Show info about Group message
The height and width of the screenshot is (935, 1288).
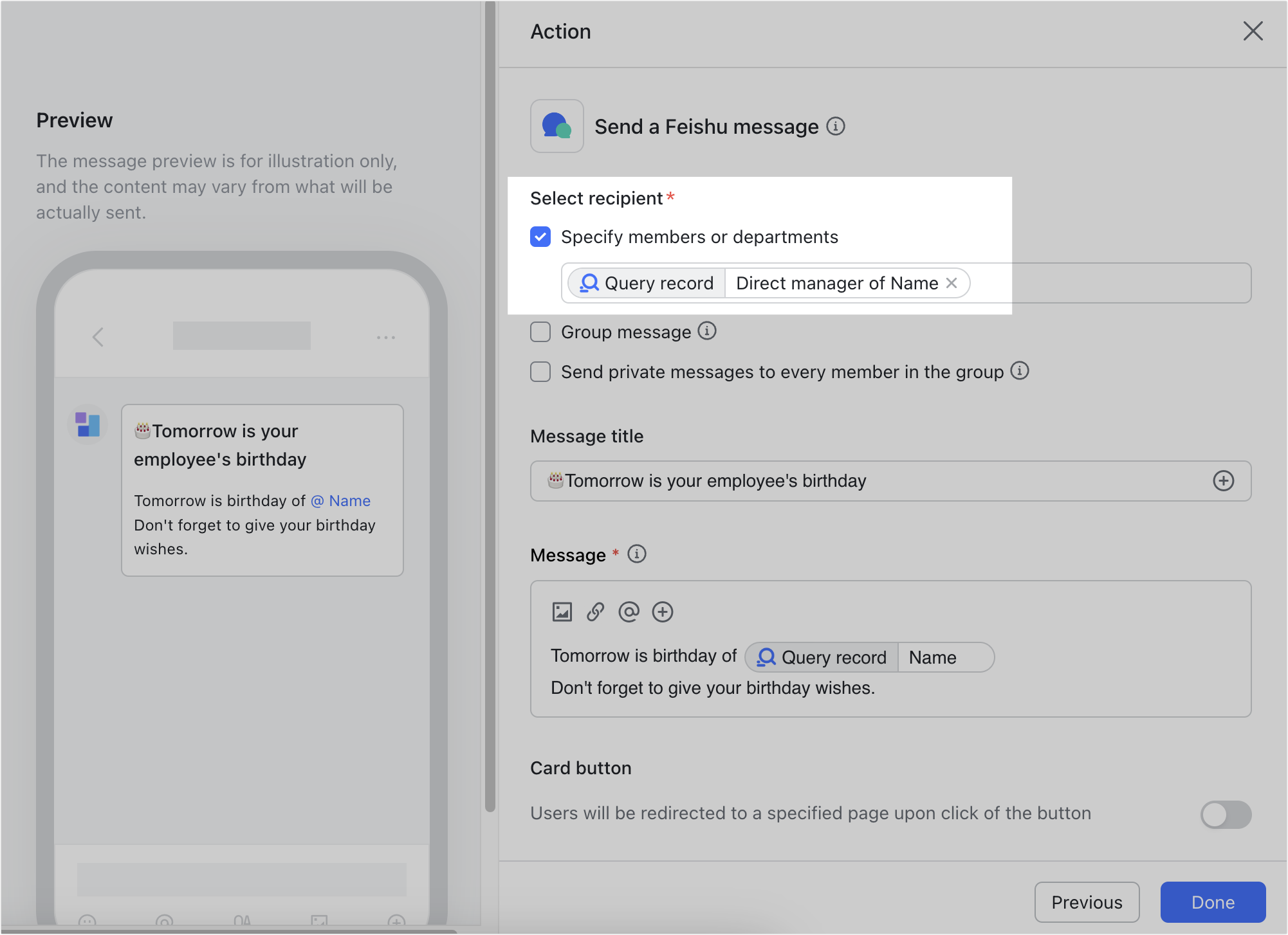706,331
